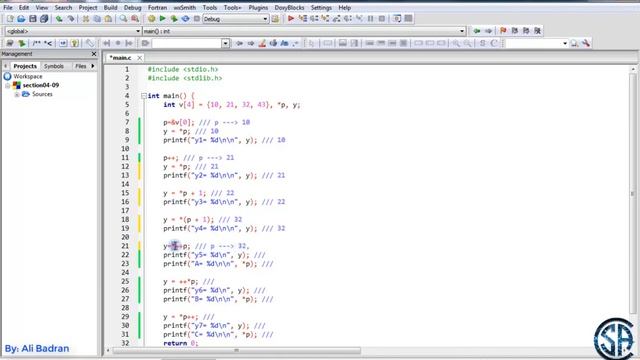
Task: Click the Redo toolbar icon
Action: (x=71, y=19)
